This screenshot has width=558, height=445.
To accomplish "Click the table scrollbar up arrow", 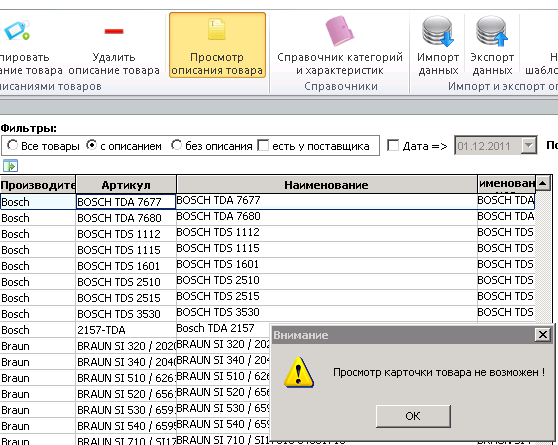I will 543,183.
